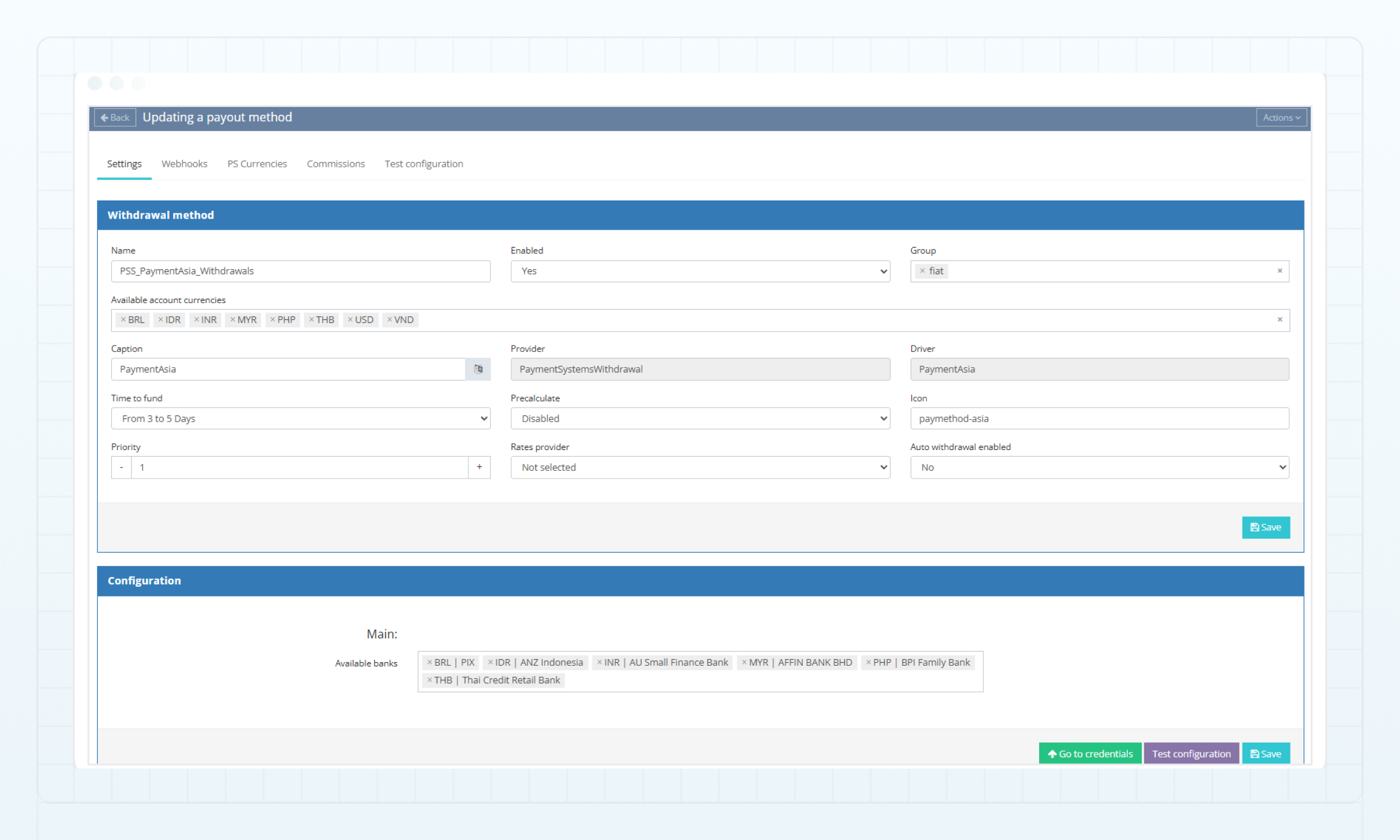
Task: Decrease priority with minus button
Action: (122, 467)
